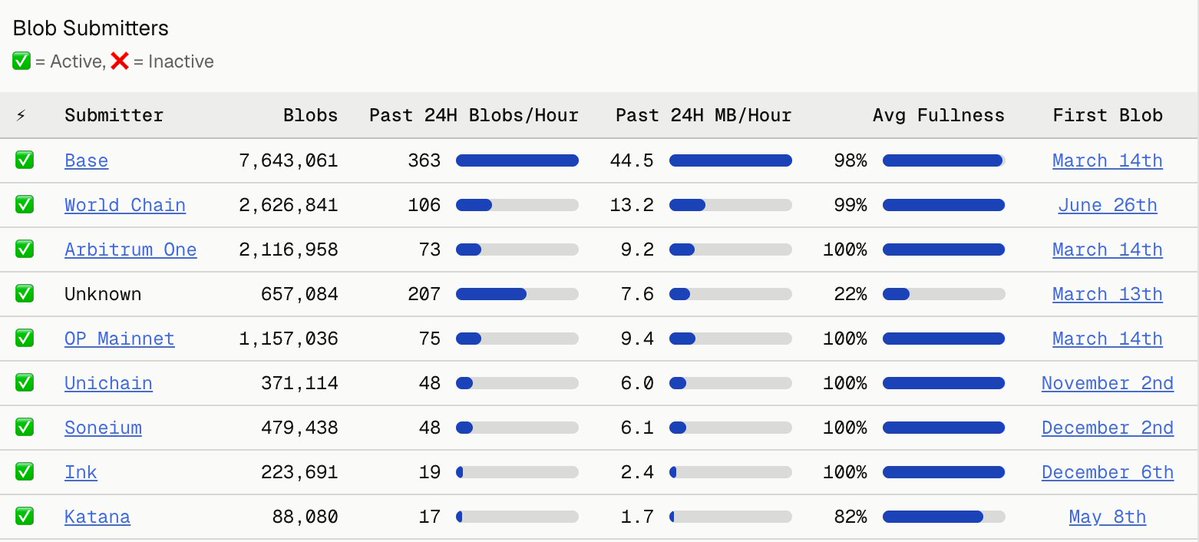Open the Base submitter link
Screen dimensions: 1199x542
click(86, 161)
